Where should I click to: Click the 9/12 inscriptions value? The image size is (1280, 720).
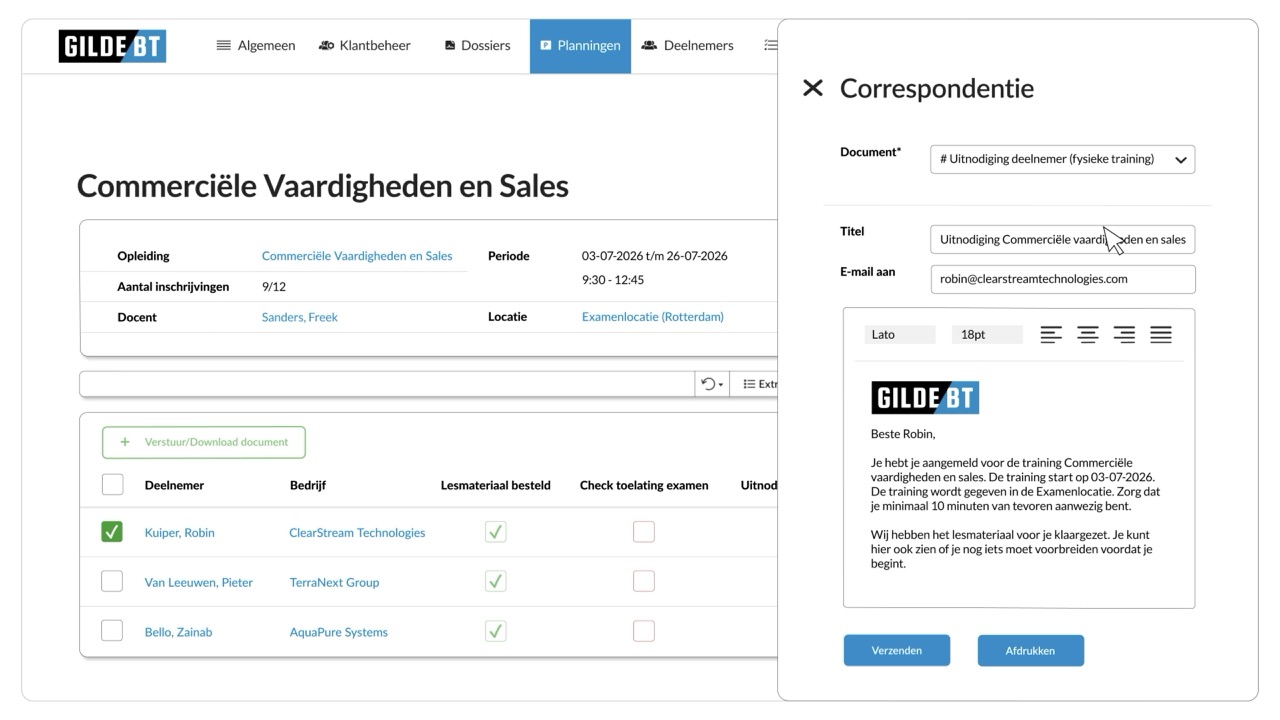tap(274, 287)
